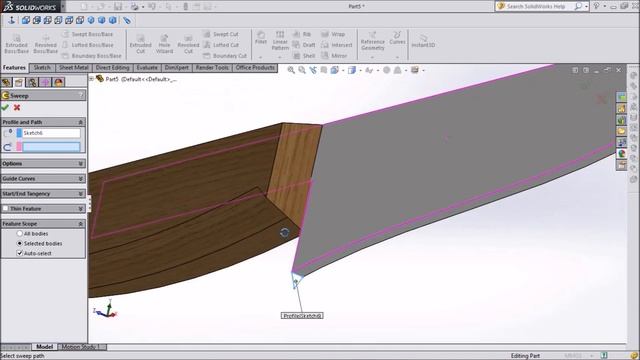Open the Features tab
640x360 pixels.
pos(14,68)
